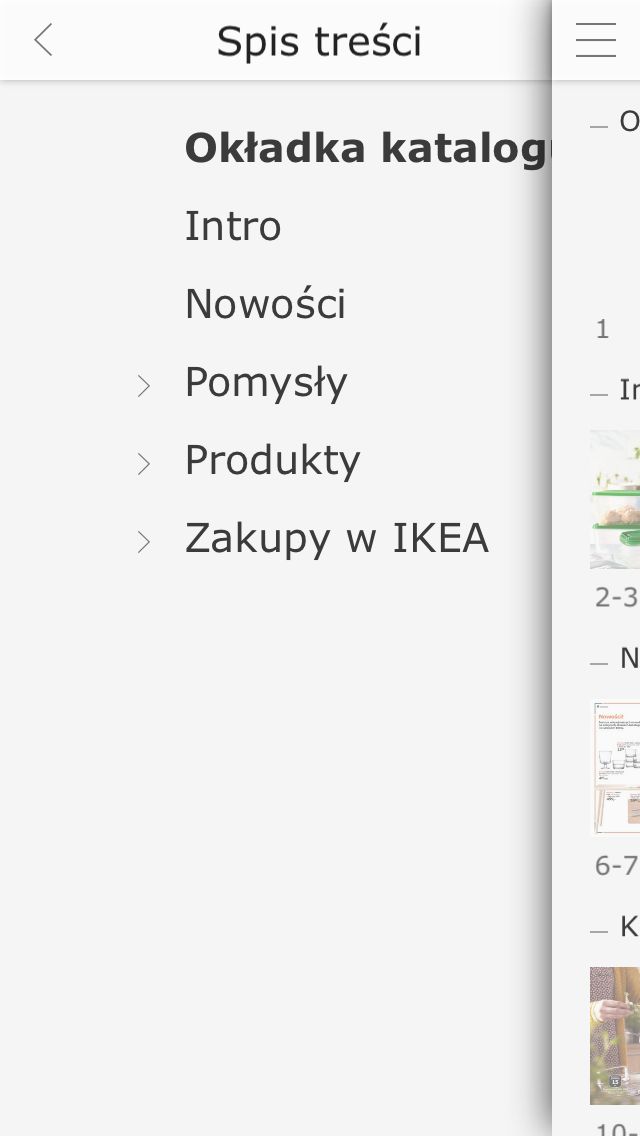The width and height of the screenshot is (640, 1136).
Task: Select Zakupy w IKEA item
Action: tap(337, 538)
